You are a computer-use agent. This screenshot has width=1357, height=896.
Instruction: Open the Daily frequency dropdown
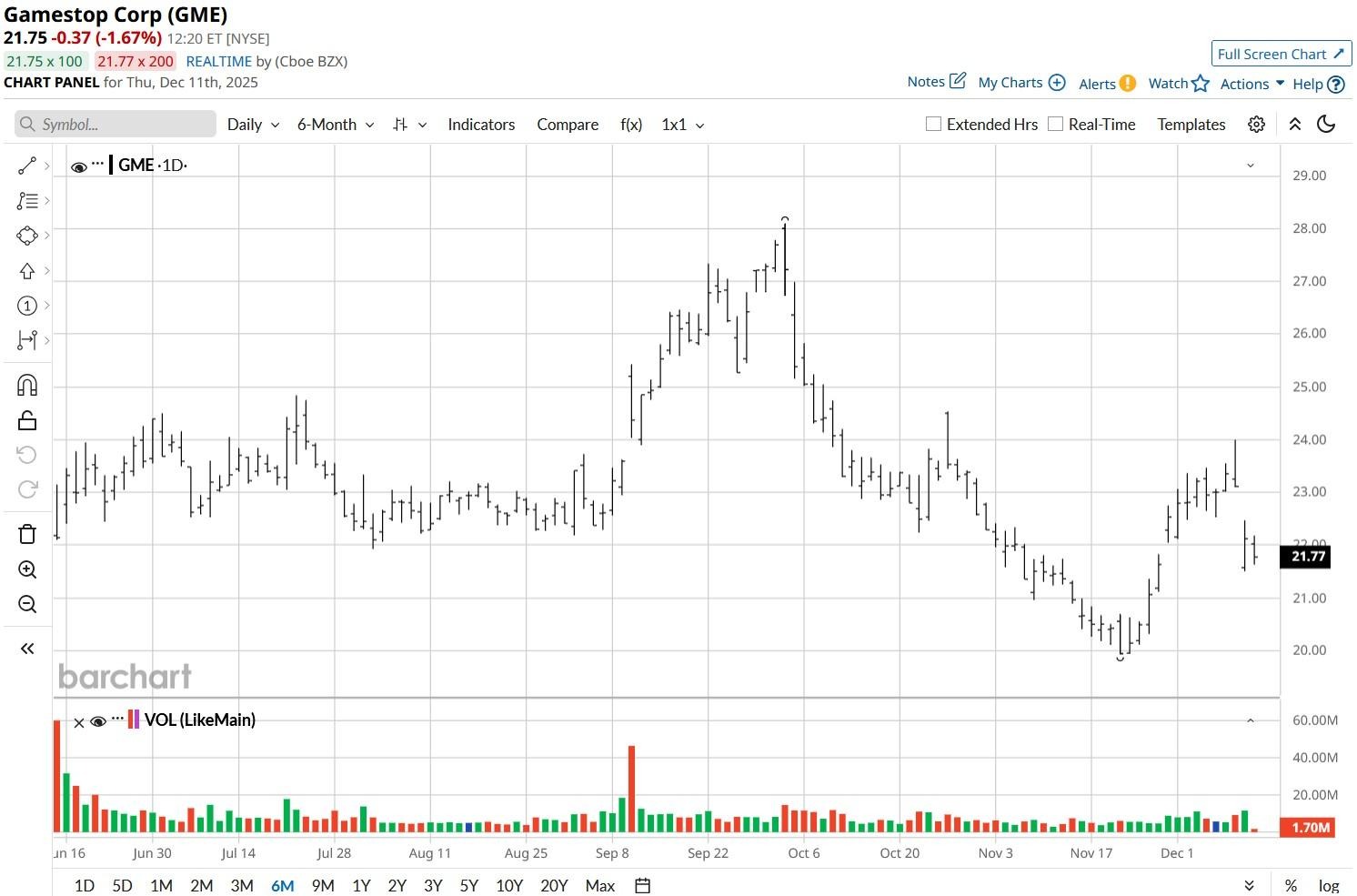pyautogui.click(x=253, y=125)
